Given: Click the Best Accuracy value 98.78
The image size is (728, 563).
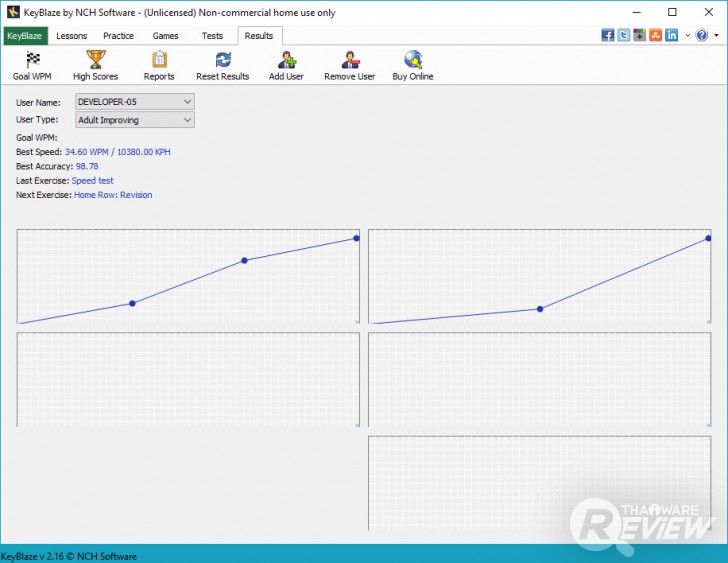Looking at the screenshot, I should [87, 166].
